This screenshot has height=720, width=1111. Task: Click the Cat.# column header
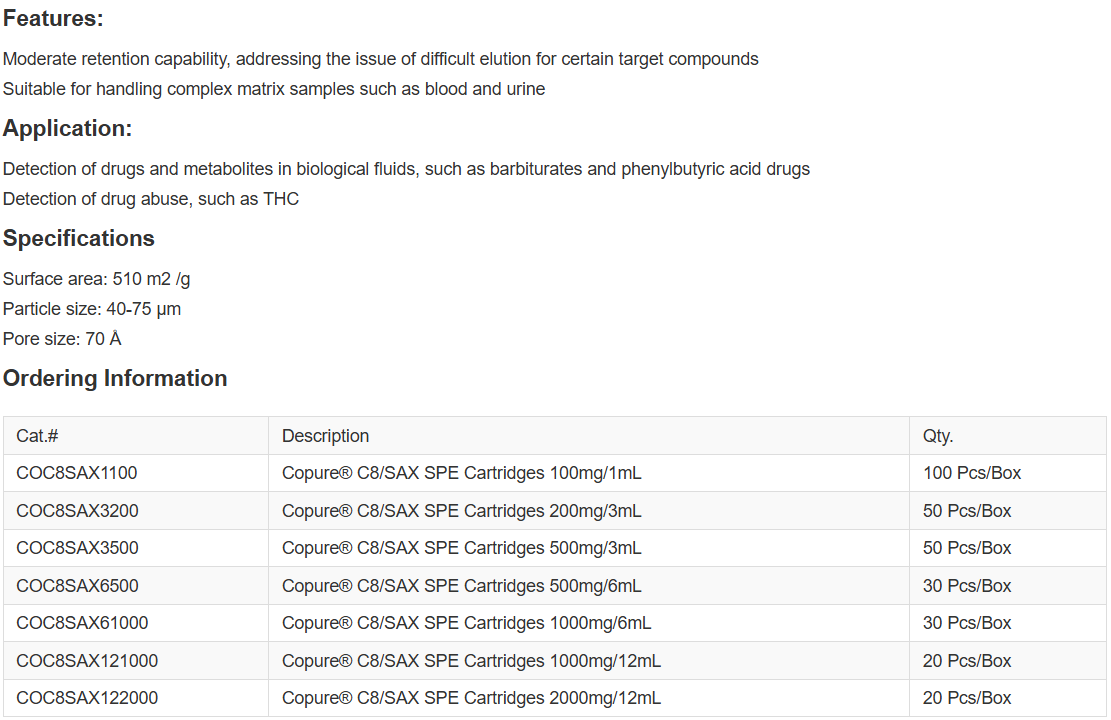(x=38, y=436)
